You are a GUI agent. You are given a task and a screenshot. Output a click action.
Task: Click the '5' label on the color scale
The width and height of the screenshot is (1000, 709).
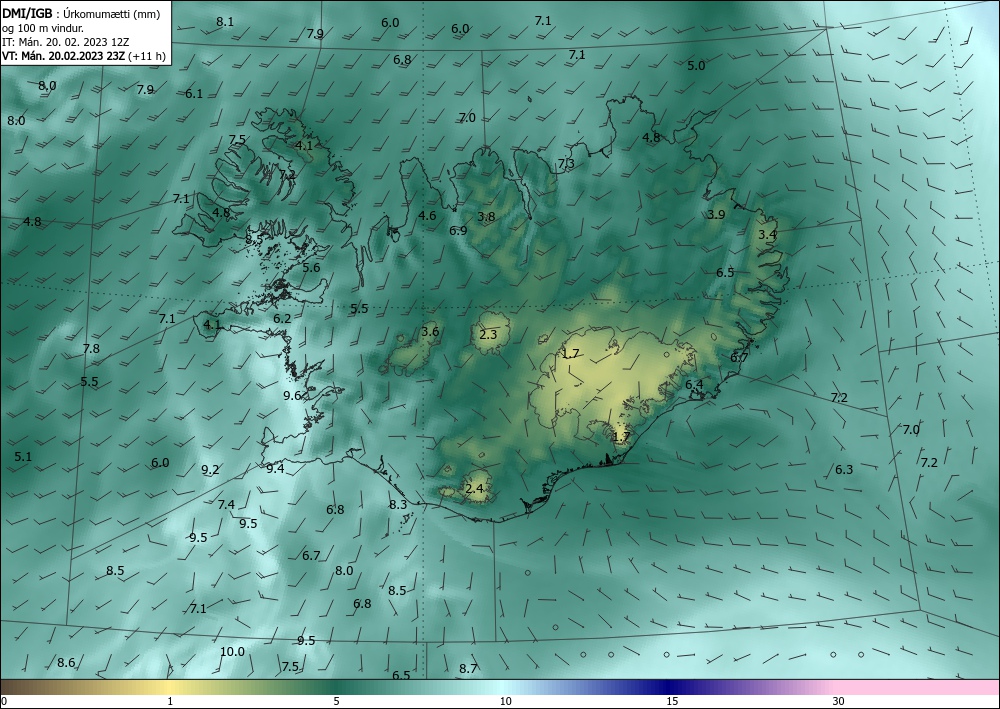(336, 701)
